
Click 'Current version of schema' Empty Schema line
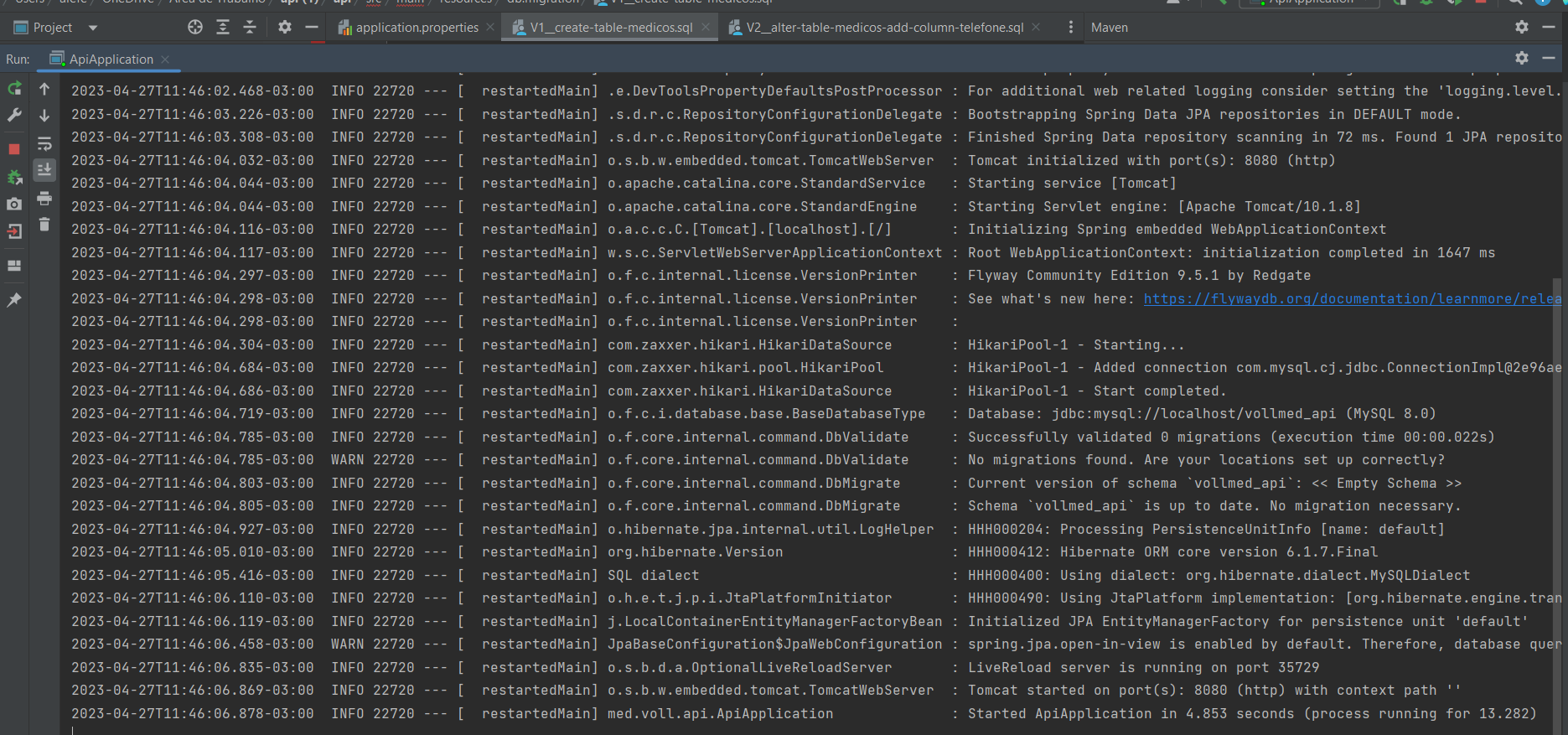(x=1214, y=483)
